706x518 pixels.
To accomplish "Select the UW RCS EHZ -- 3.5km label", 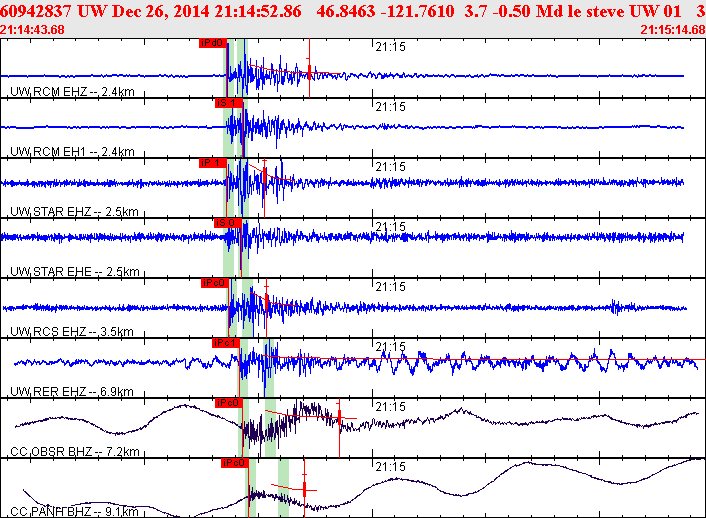I will (72, 332).
